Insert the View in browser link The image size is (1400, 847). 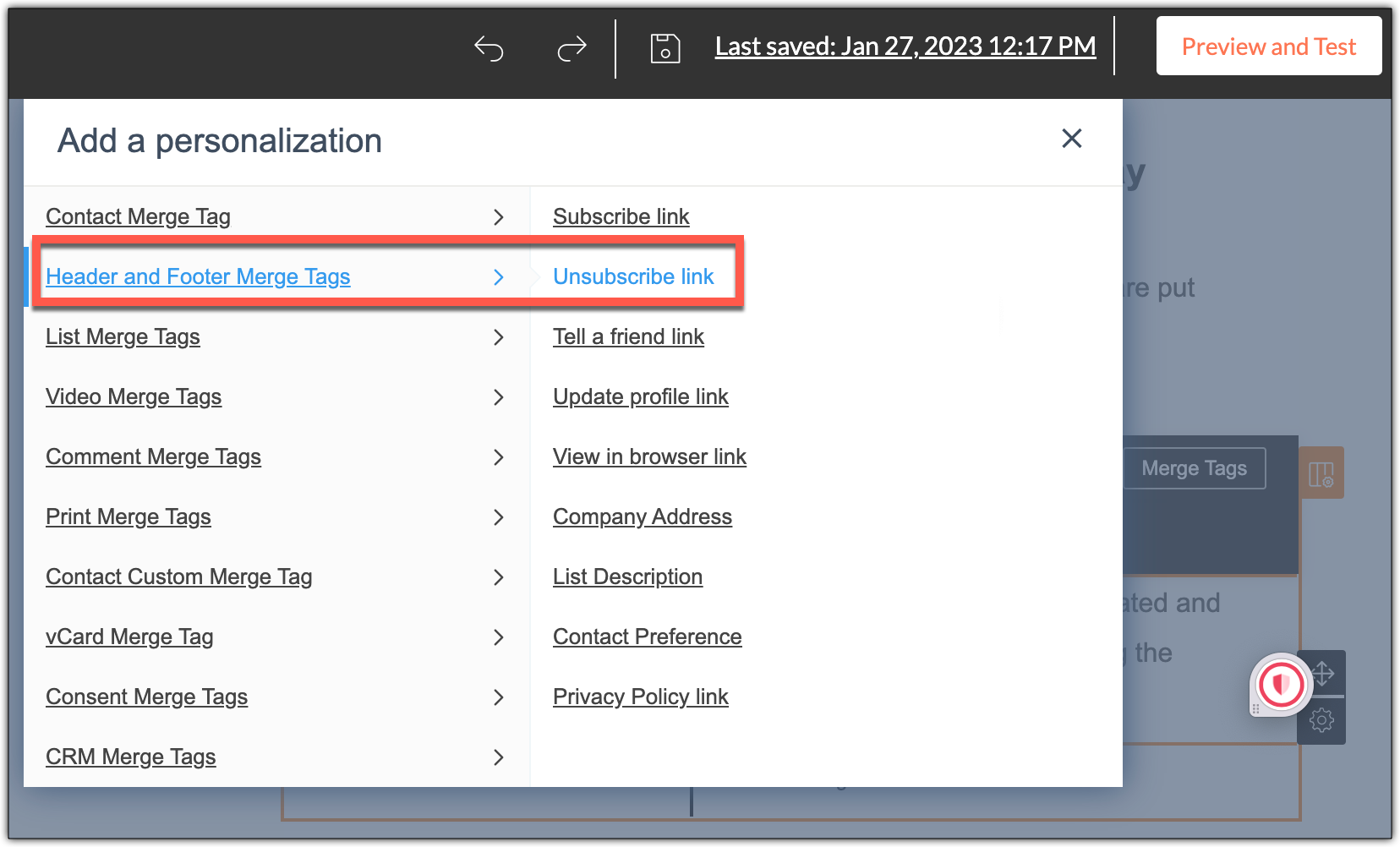pos(649,456)
